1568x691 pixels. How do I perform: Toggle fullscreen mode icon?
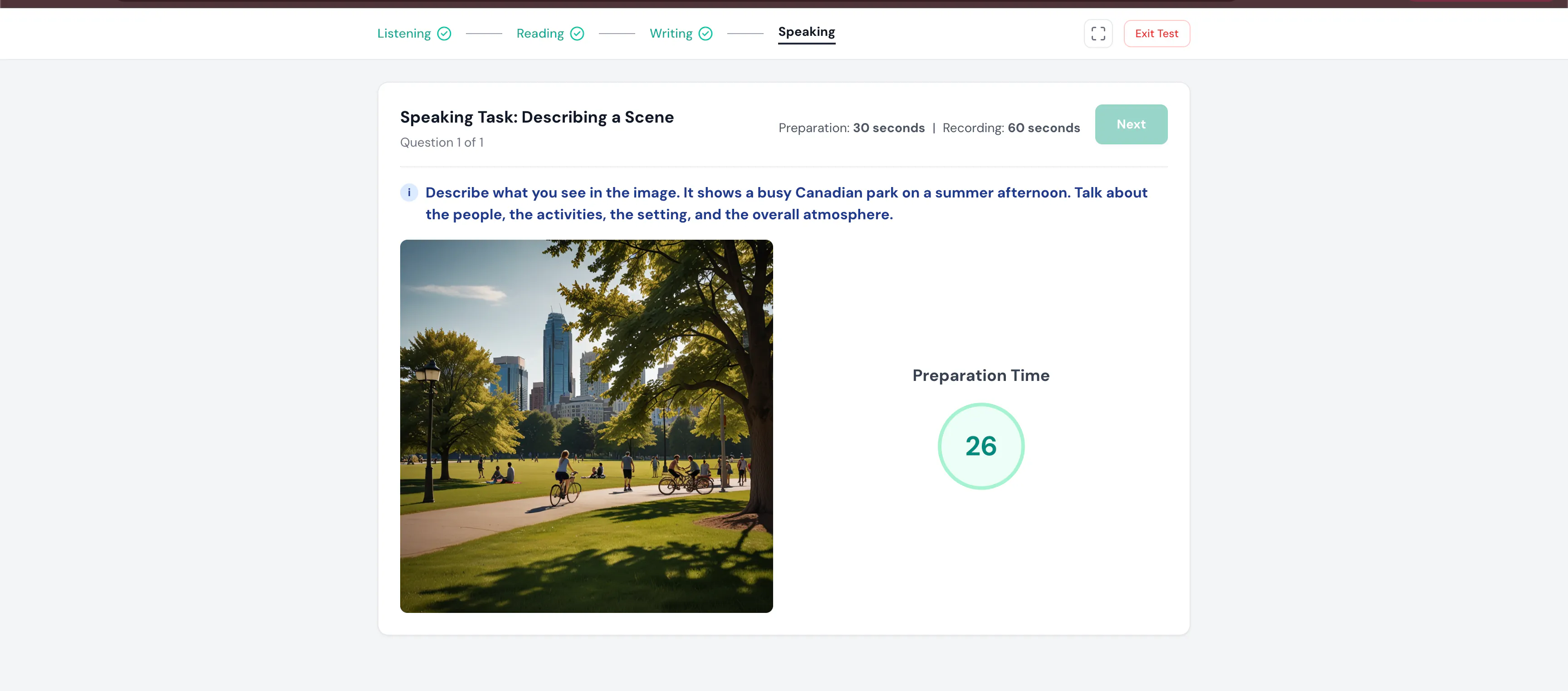(x=1098, y=34)
